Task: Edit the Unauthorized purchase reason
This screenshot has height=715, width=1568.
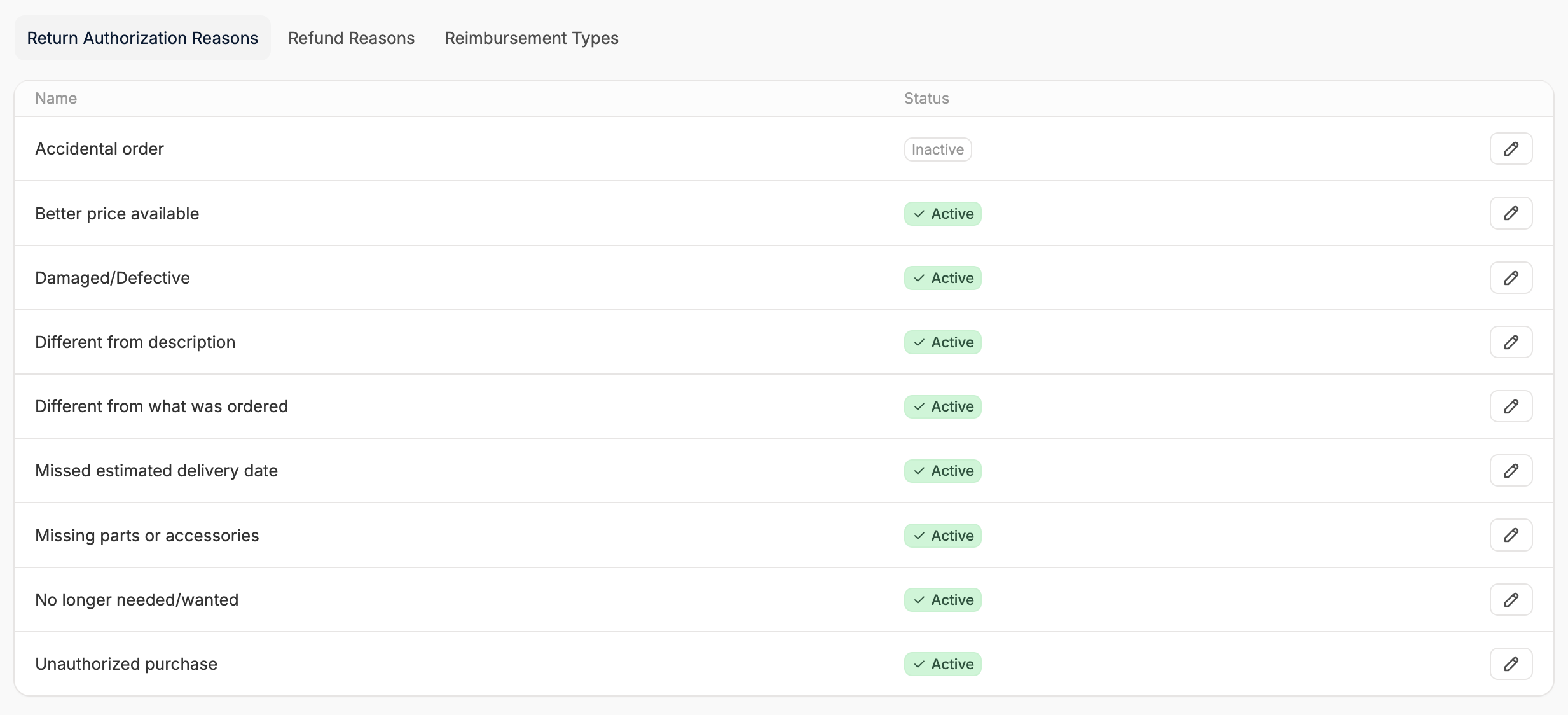Action: click(x=1511, y=664)
